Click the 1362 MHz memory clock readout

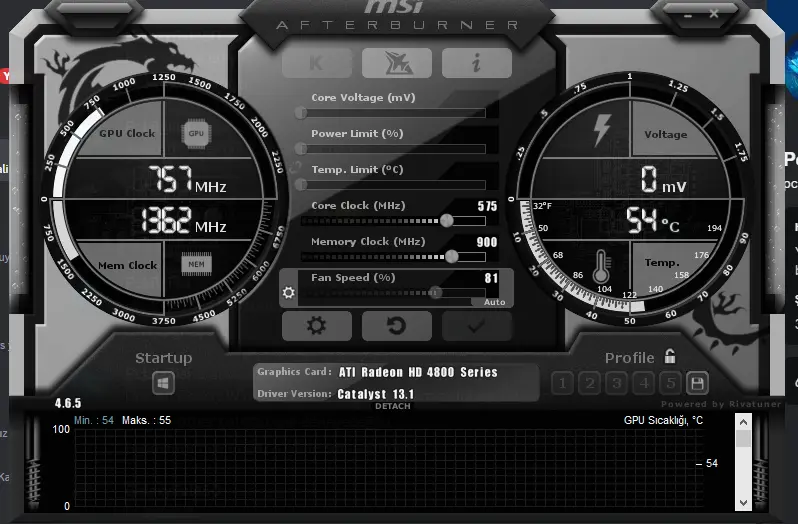[x=183, y=220]
